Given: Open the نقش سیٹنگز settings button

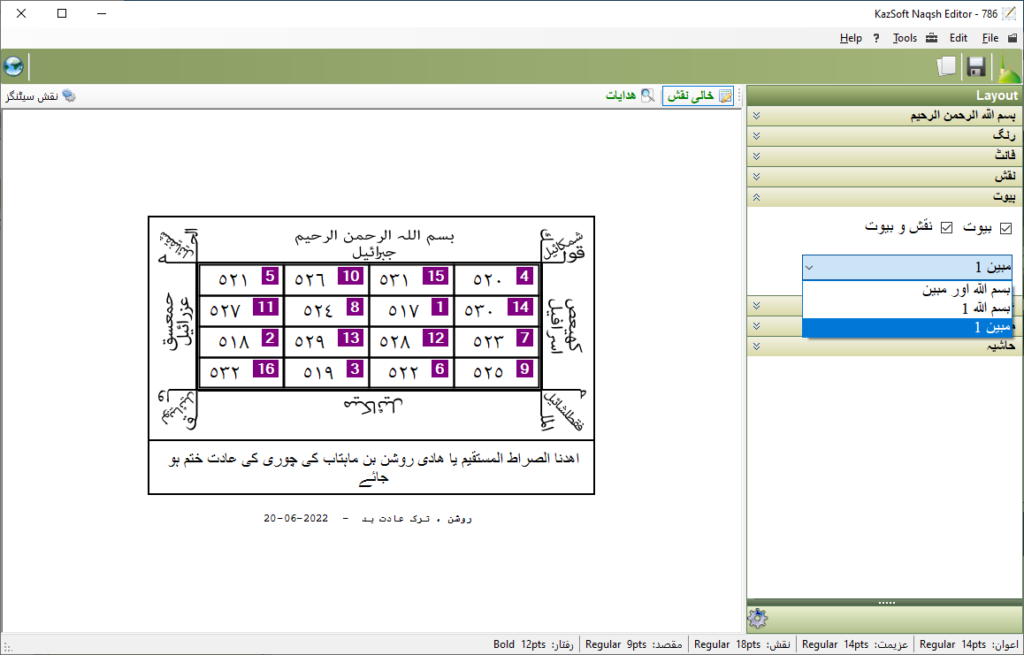Looking at the screenshot, I should [40, 96].
